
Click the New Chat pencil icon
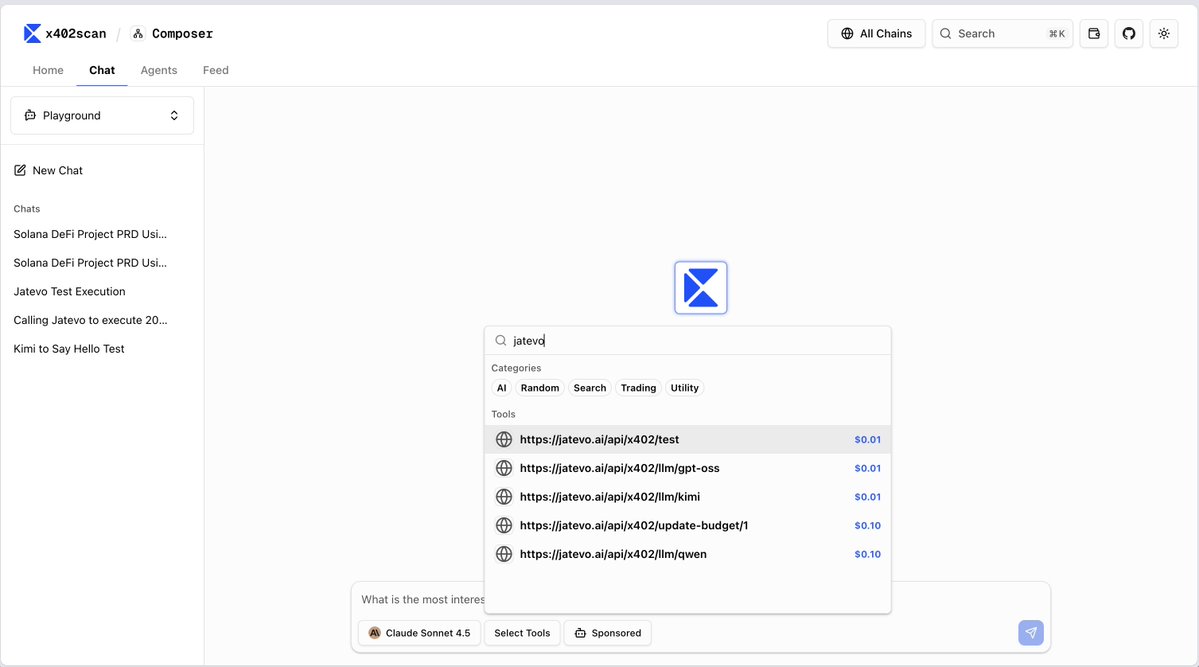(x=20, y=171)
